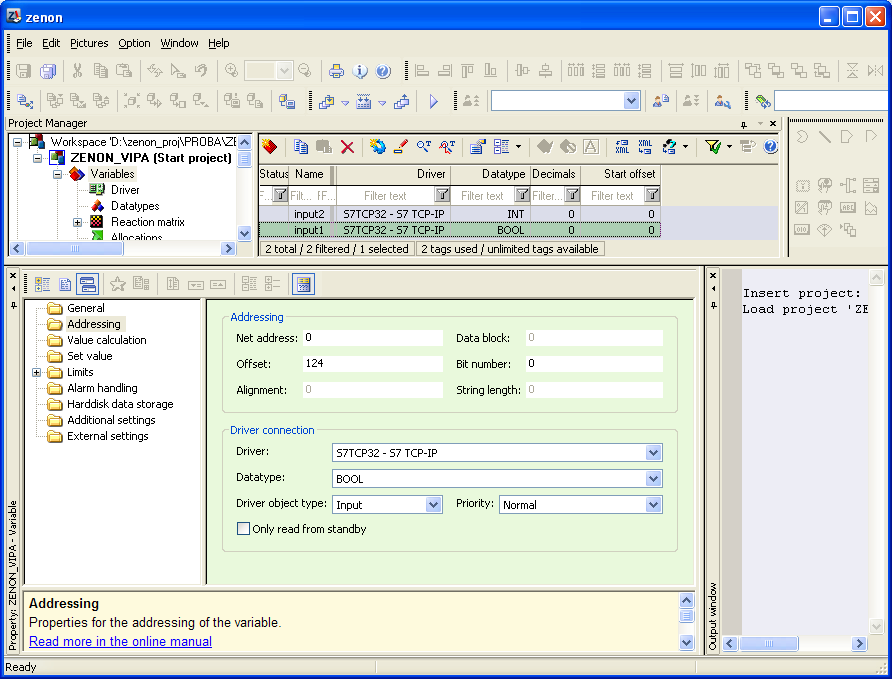
Task: Toggle the 'Only read from standby' checkbox
Action: click(x=243, y=529)
